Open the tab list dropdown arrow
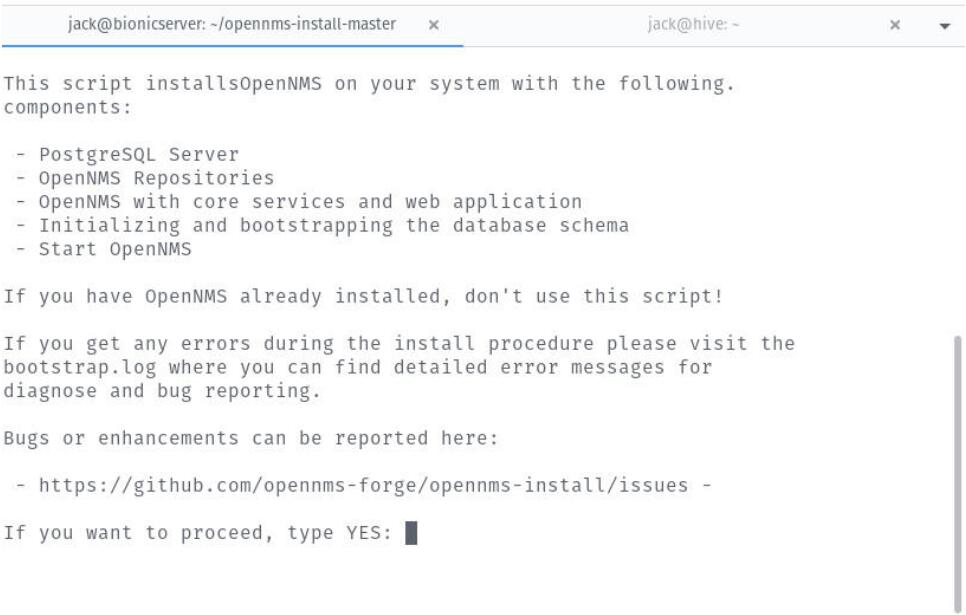The image size is (966, 615). [x=944, y=26]
